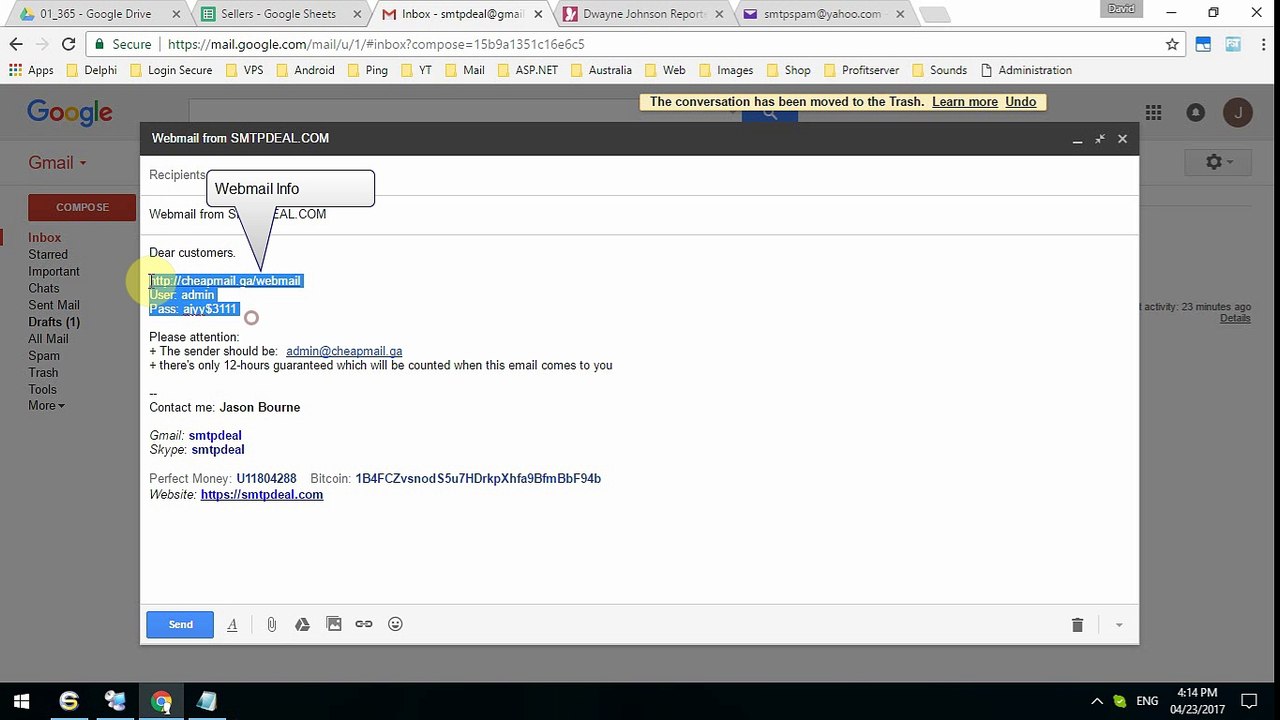Discard draft with the trash icon
The height and width of the screenshot is (720, 1280).
pyautogui.click(x=1077, y=625)
